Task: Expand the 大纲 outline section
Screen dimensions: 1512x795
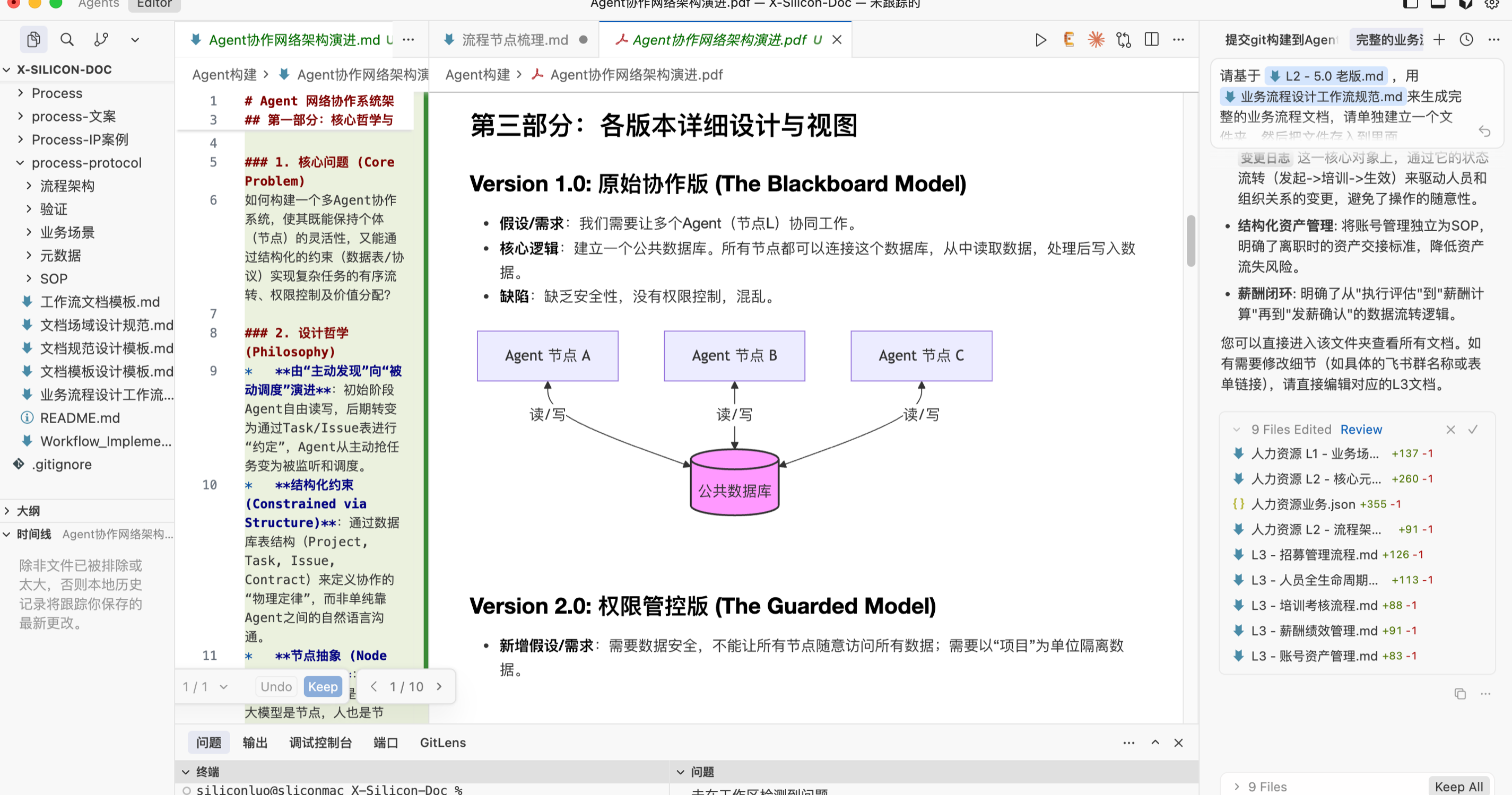Action: (28, 510)
